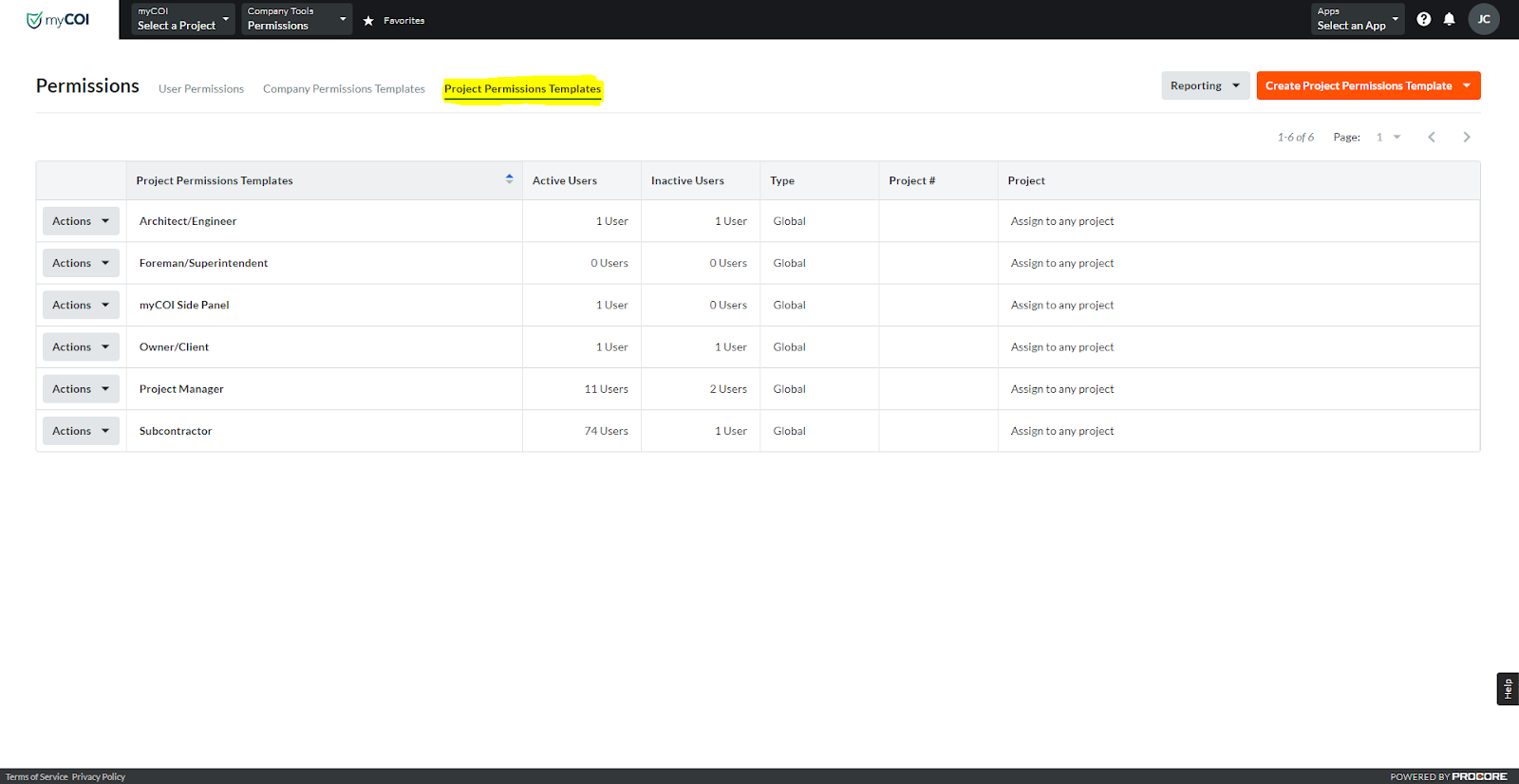This screenshot has width=1519, height=784.
Task: Click the Favorites star icon
Action: [368, 20]
